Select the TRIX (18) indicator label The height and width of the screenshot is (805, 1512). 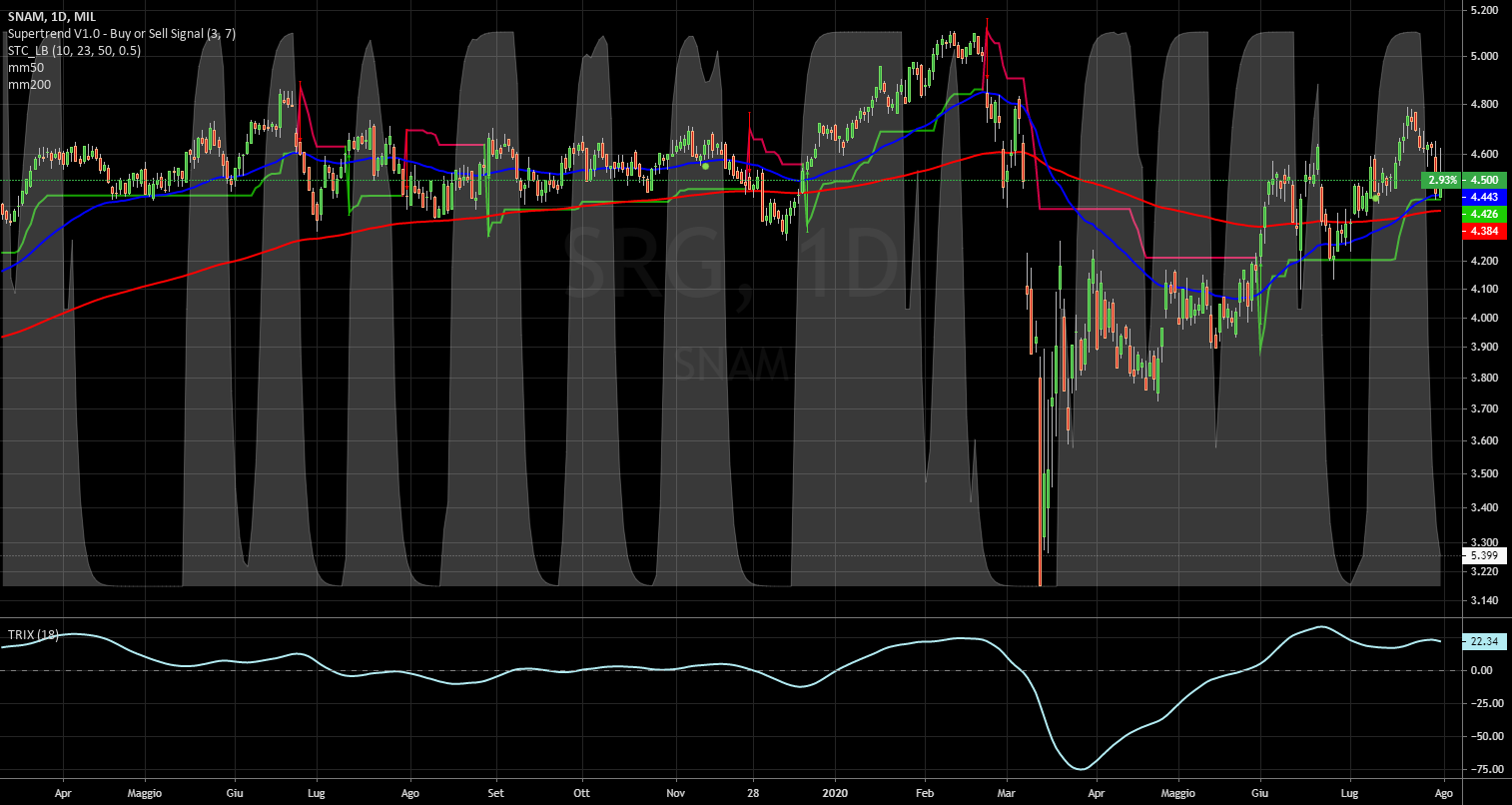click(33, 635)
